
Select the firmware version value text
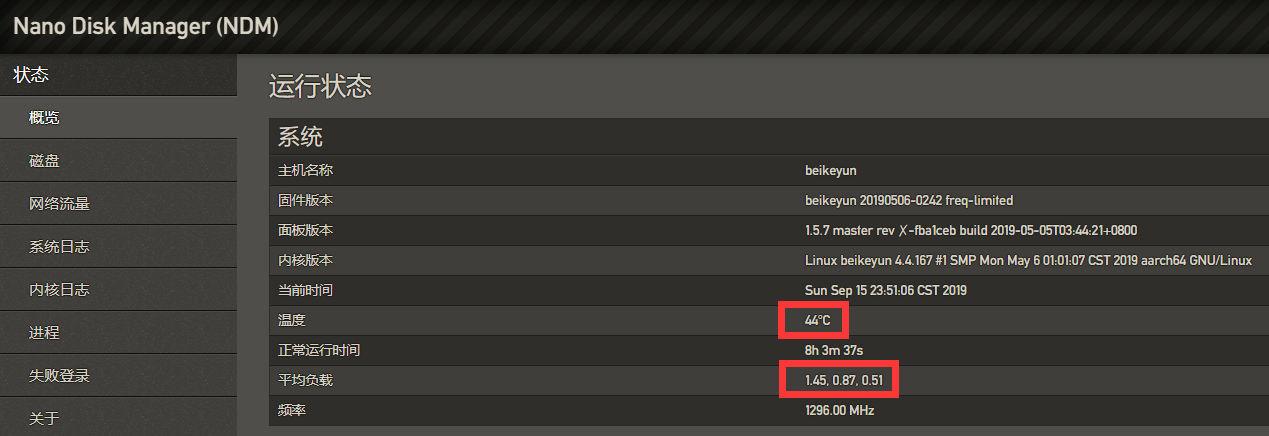tap(908, 200)
